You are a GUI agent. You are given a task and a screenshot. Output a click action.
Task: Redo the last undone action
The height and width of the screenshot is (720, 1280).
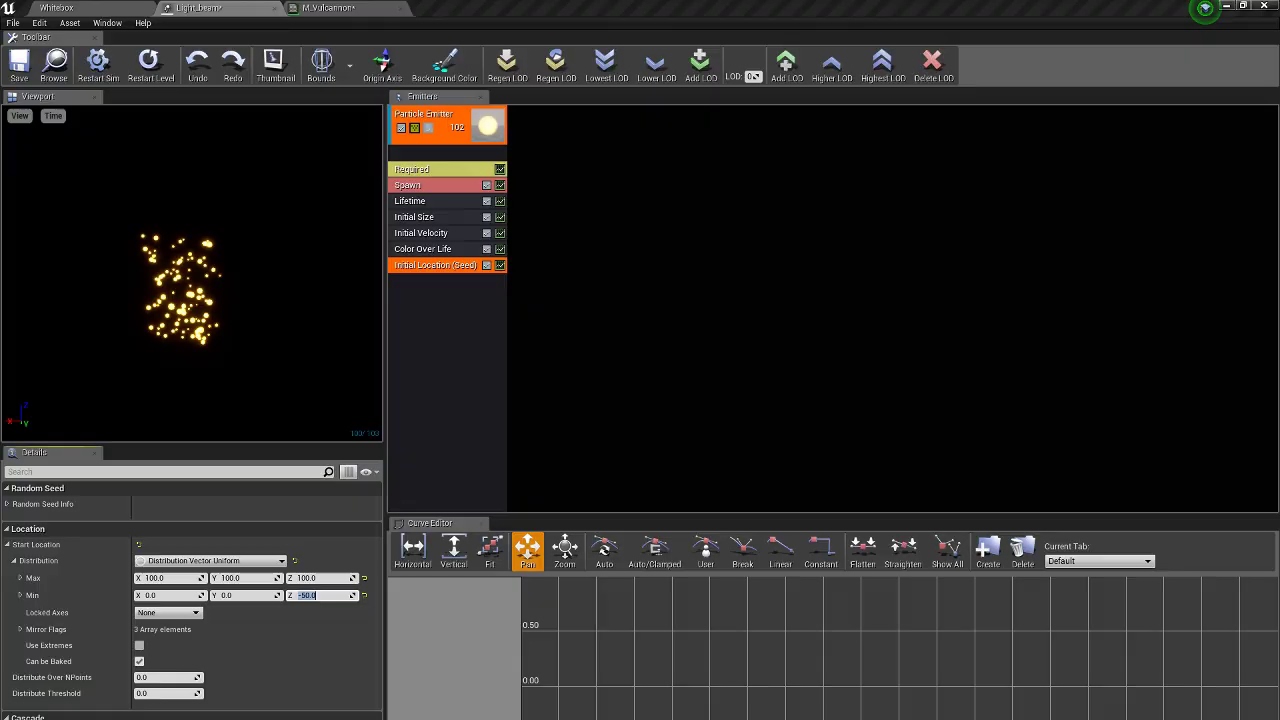233,66
